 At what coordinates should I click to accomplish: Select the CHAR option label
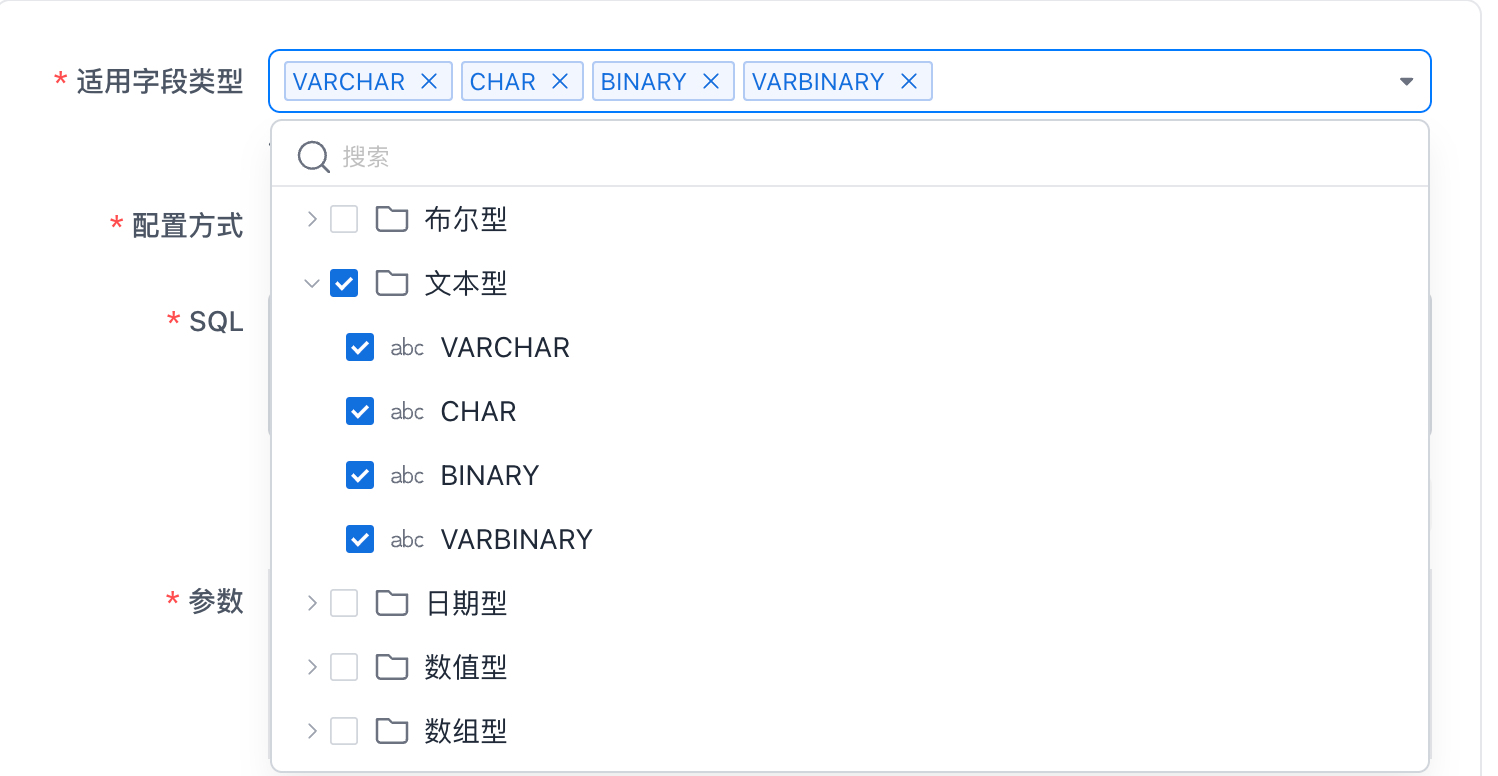tap(478, 412)
